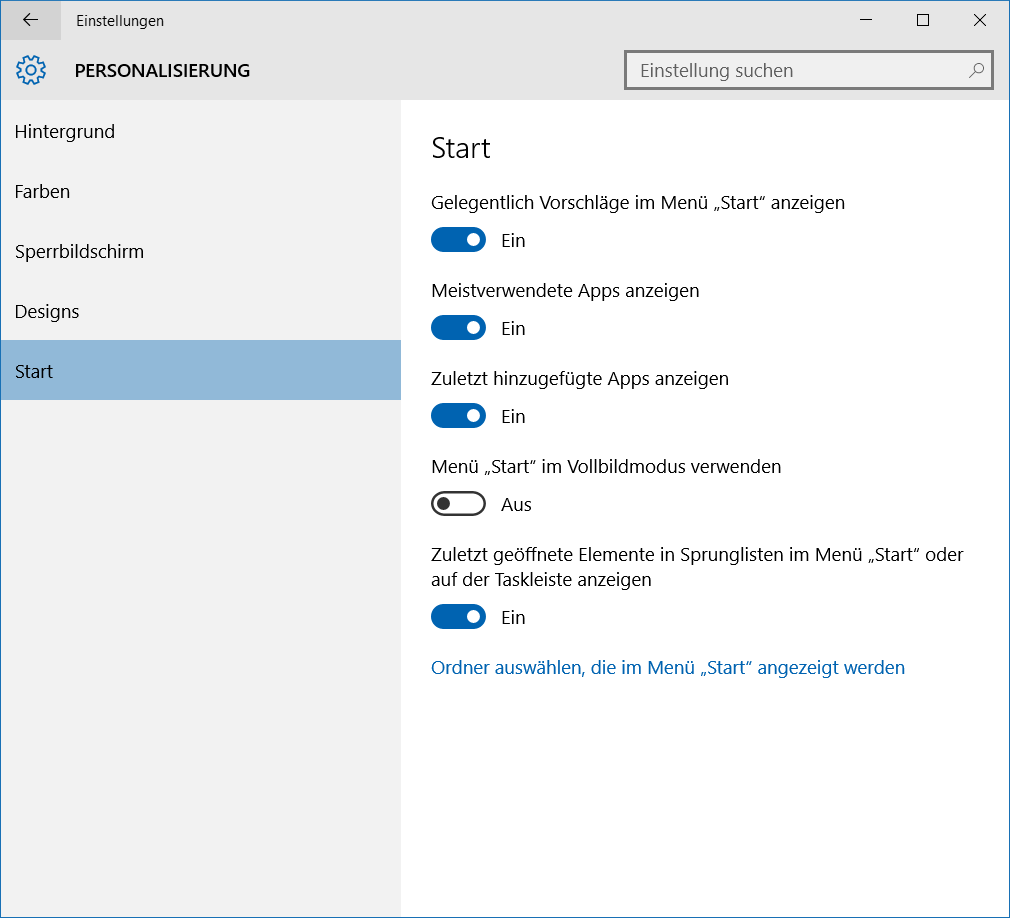Go to Farben in the sidebar
The image size is (1010, 918).
[43, 191]
